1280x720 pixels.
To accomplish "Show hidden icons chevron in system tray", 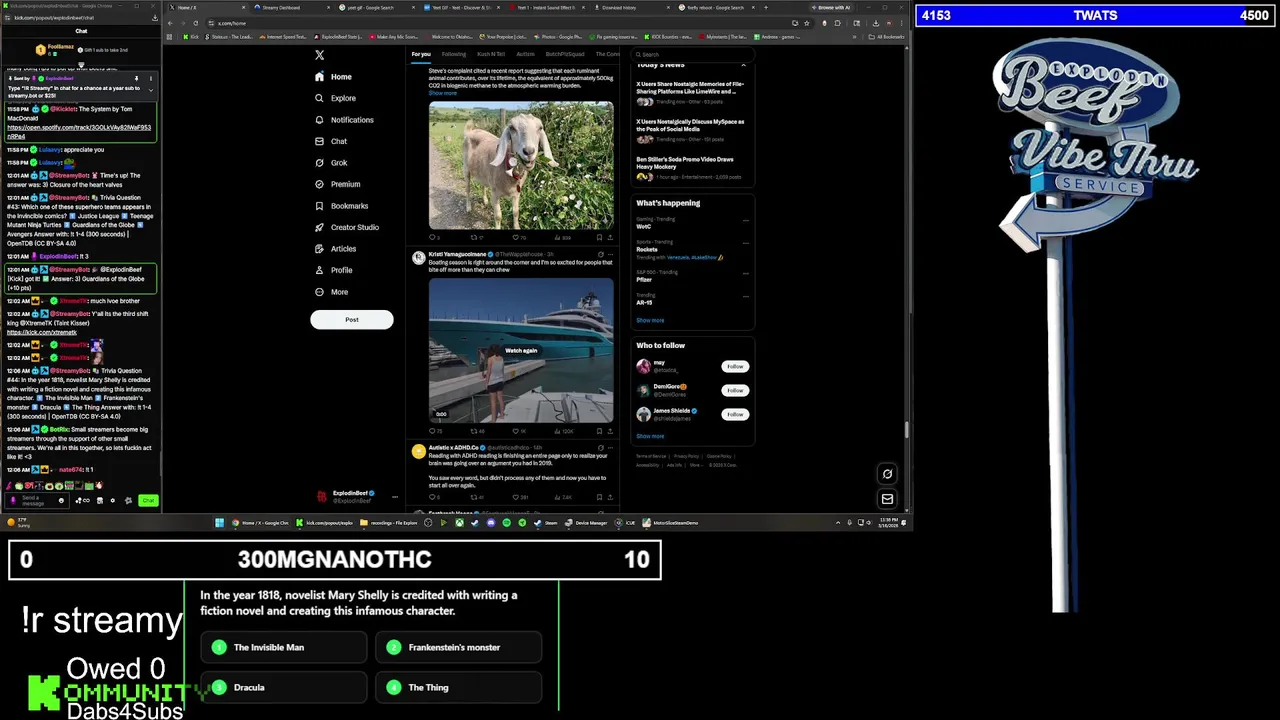I will [x=838, y=522].
